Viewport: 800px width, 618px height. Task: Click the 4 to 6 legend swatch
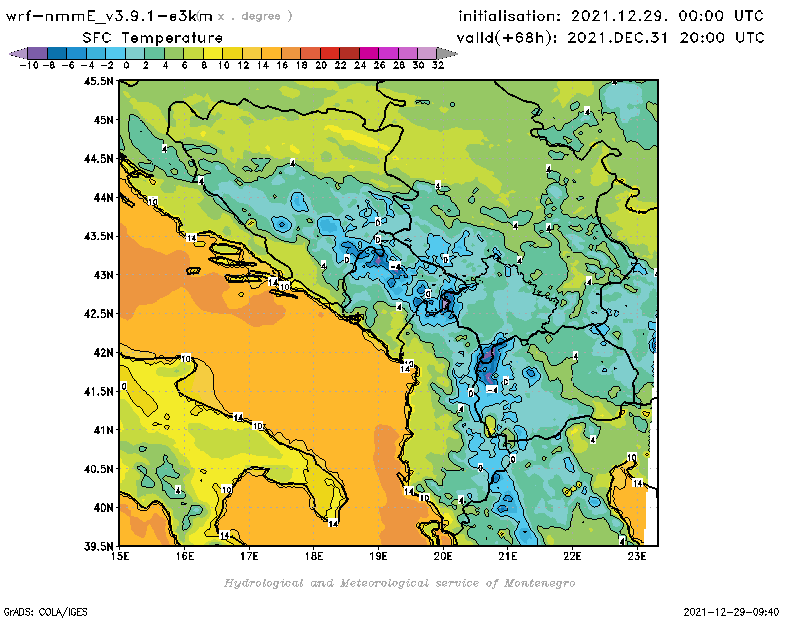(x=174, y=53)
